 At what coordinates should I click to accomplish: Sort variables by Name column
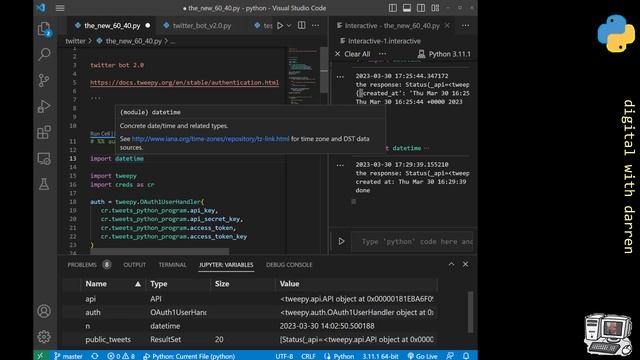pyautogui.click(x=112, y=284)
